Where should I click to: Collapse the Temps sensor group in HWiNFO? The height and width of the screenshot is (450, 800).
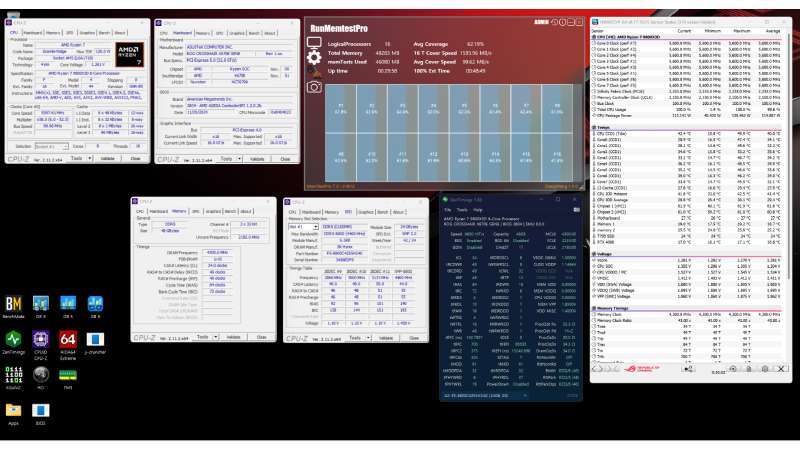(x=594, y=128)
